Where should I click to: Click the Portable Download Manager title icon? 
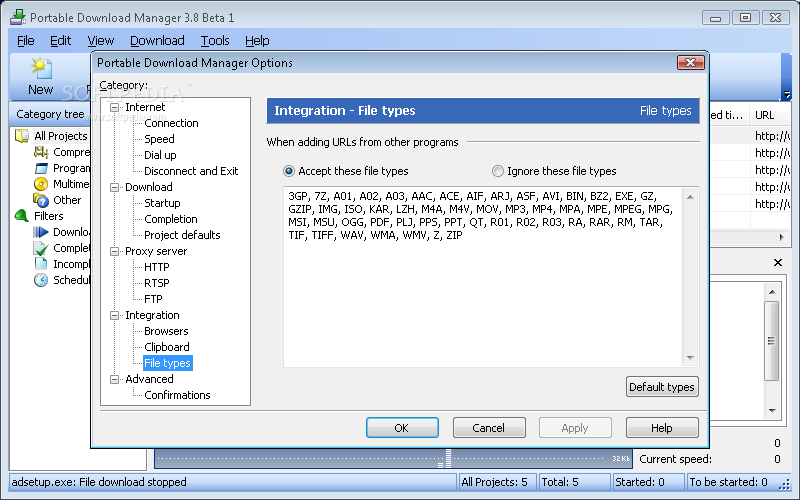[18, 17]
